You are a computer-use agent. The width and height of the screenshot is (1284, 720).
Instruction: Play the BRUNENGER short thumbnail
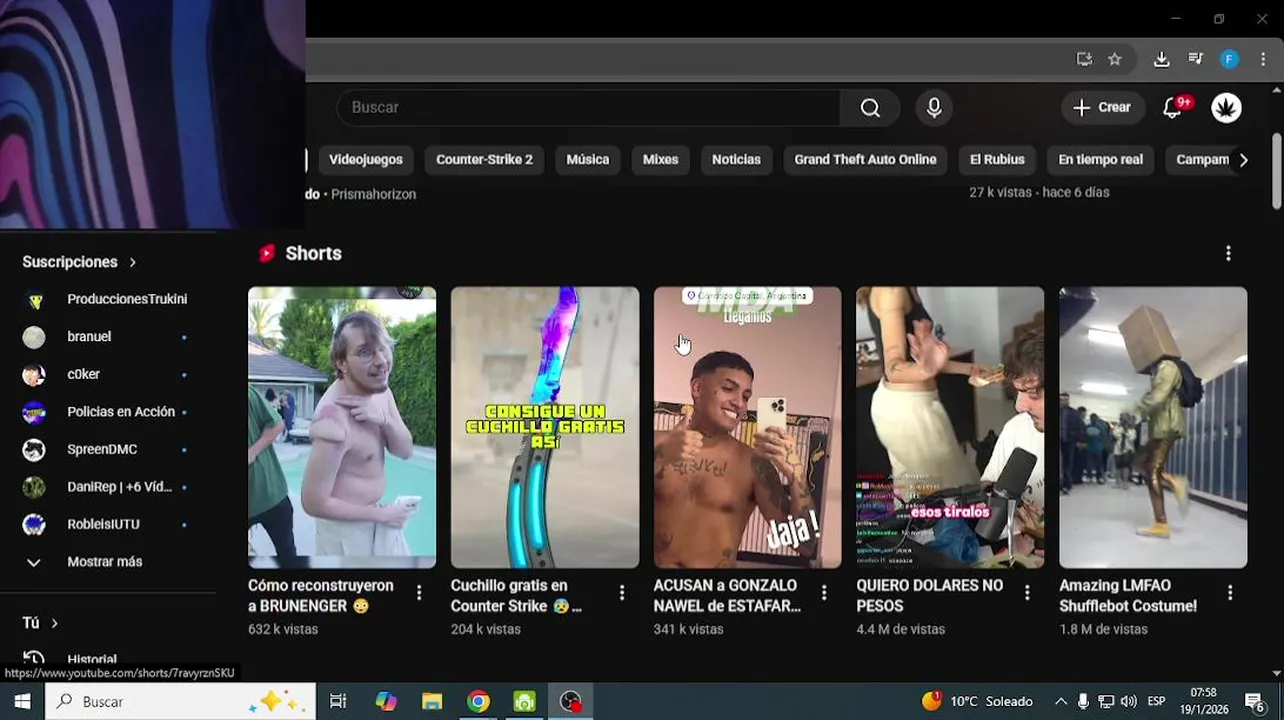(x=342, y=427)
